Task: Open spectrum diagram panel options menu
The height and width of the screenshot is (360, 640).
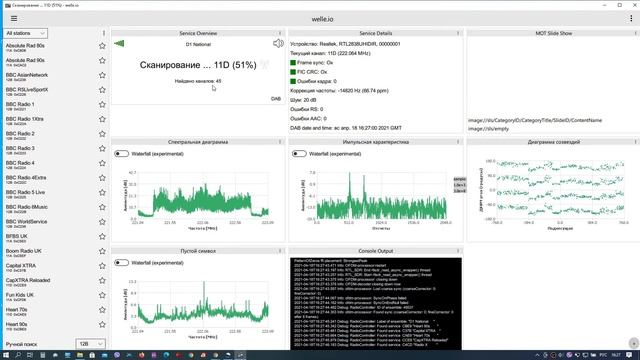Action: [280, 142]
